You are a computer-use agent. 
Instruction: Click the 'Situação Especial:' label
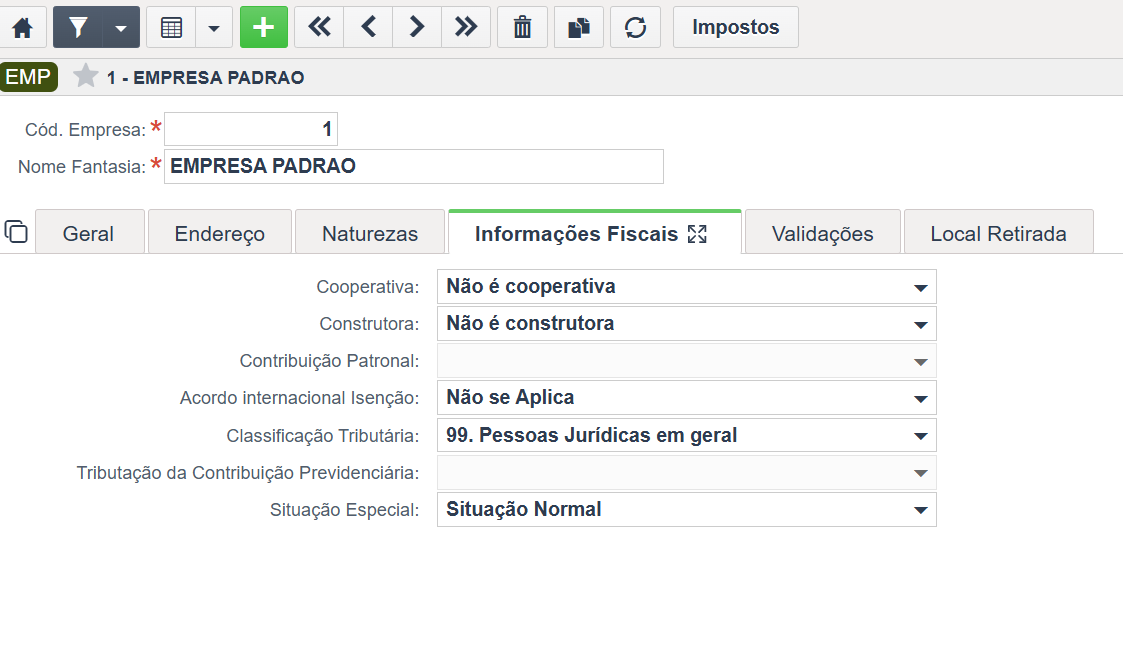click(x=344, y=509)
